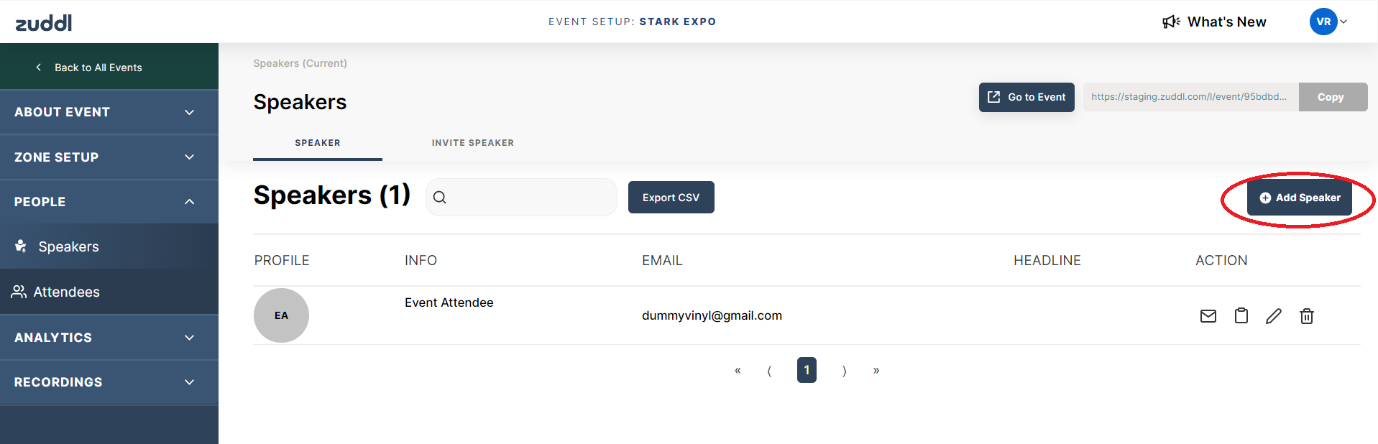Click the Back to All Events link
Screen dimensions: 1378x444
(98, 67)
